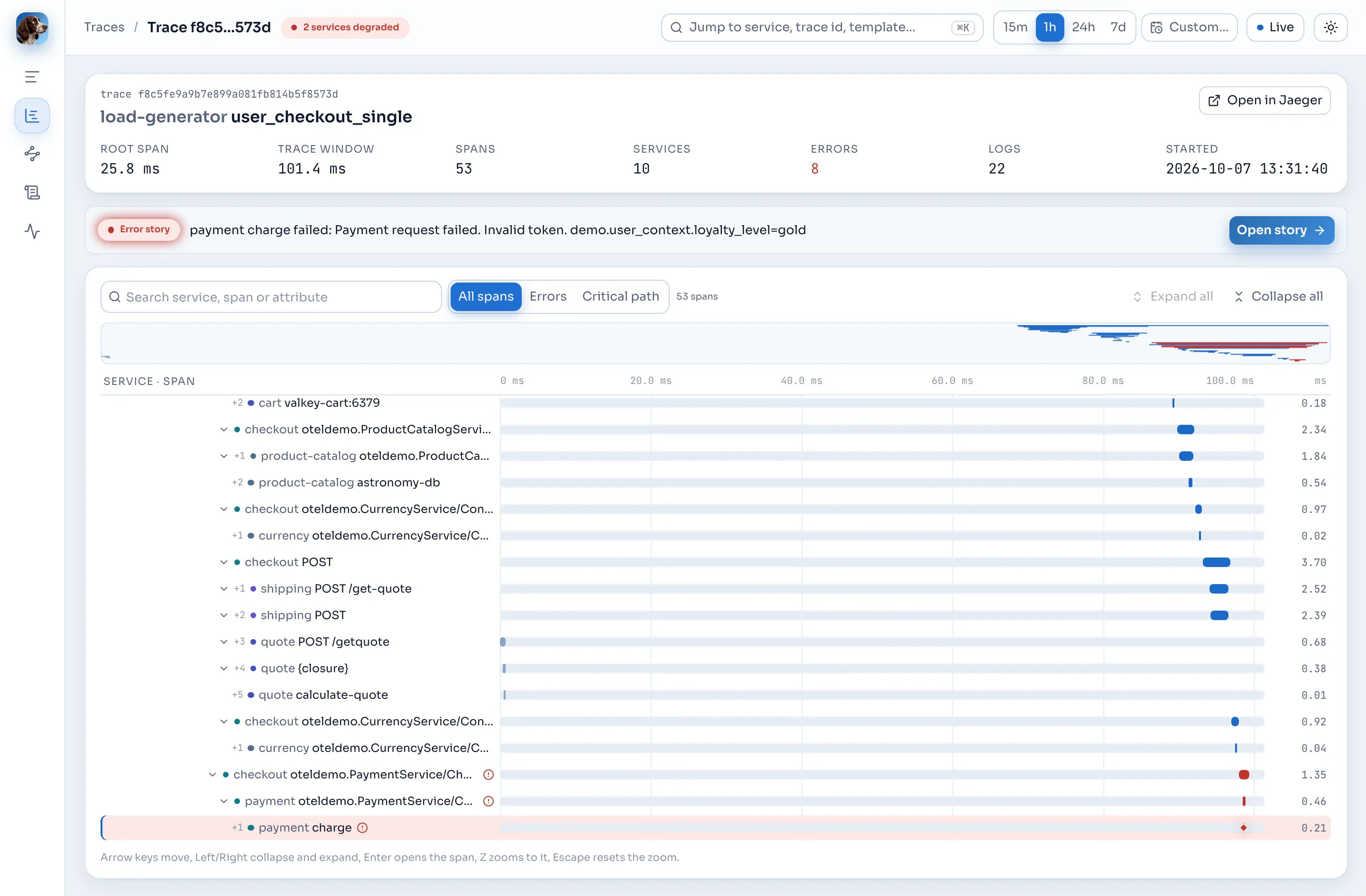Toggle the light/dark theme sun icon

coord(1330,27)
